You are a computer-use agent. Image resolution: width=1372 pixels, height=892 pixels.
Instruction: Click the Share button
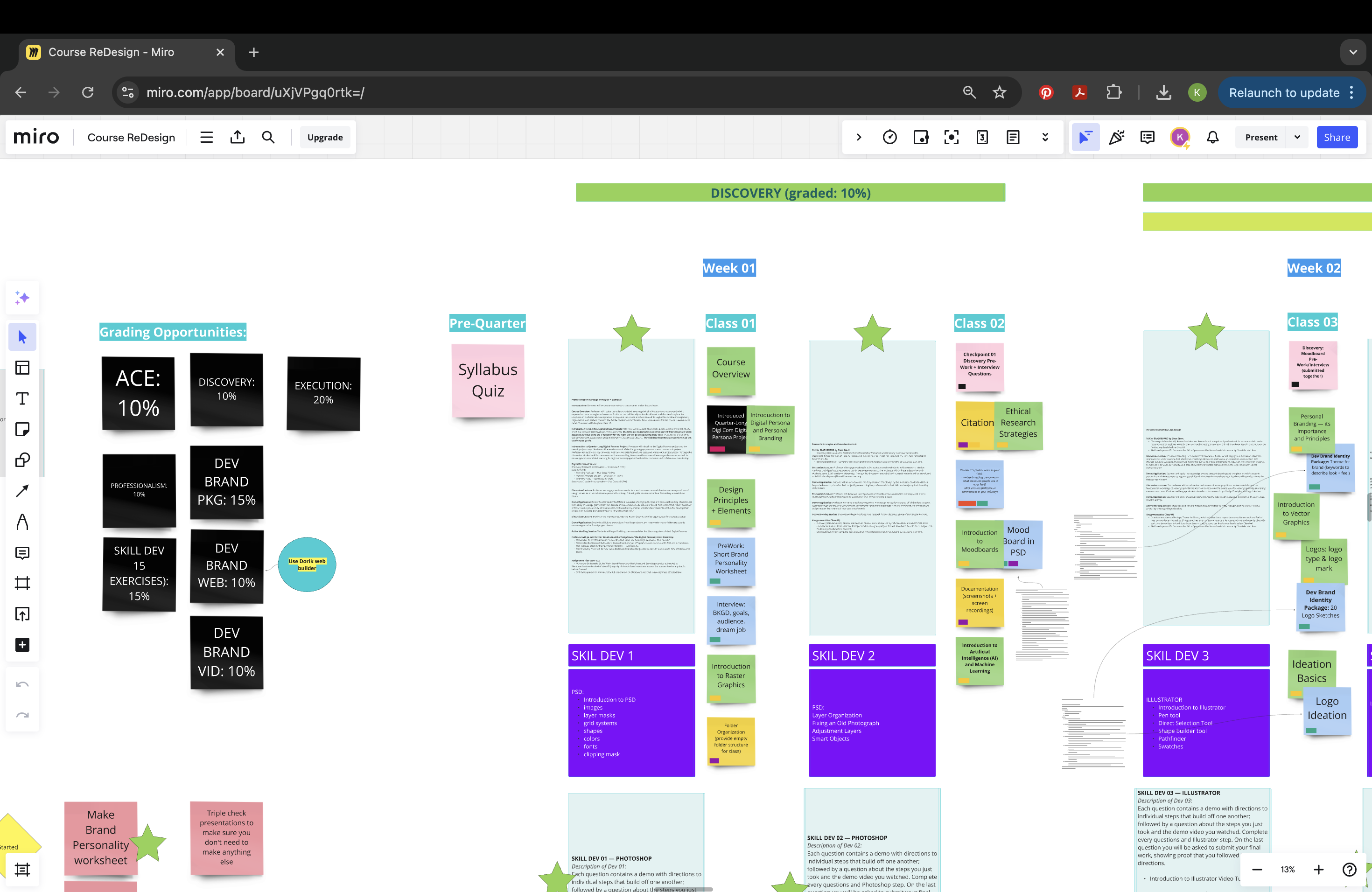(x=1336, y=137)
